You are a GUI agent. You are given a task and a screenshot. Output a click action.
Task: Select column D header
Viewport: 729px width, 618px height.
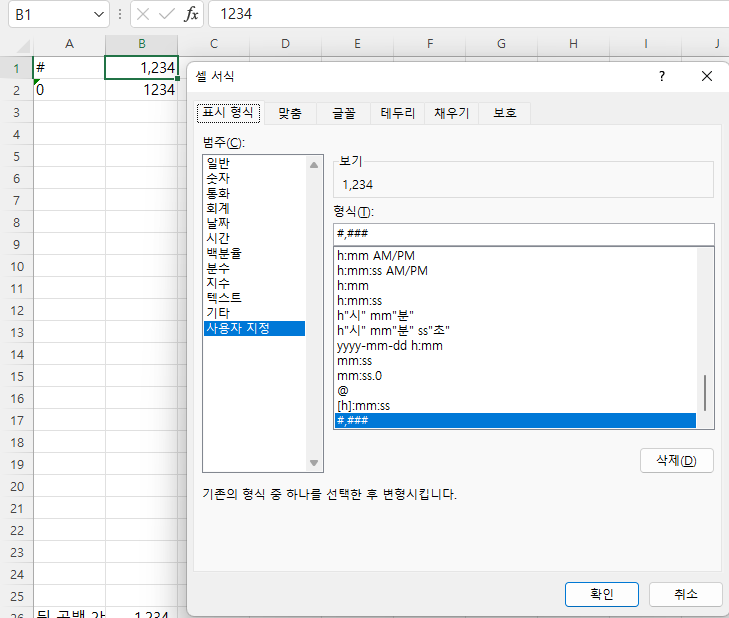point(285,45)
